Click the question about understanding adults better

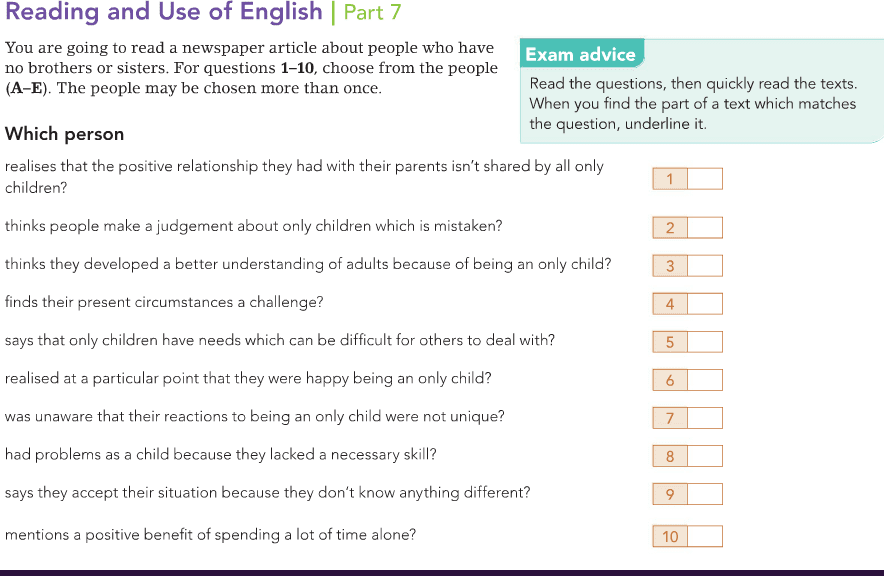(x=308, y=264)
